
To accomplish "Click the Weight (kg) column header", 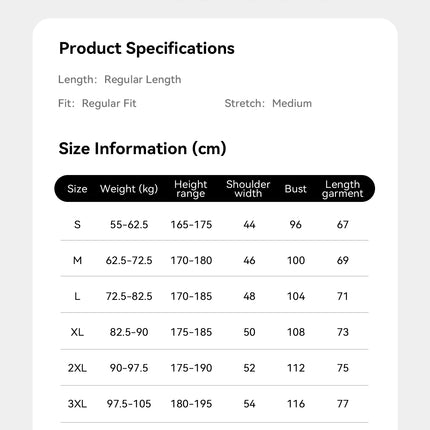I will [x=129, y=189].
